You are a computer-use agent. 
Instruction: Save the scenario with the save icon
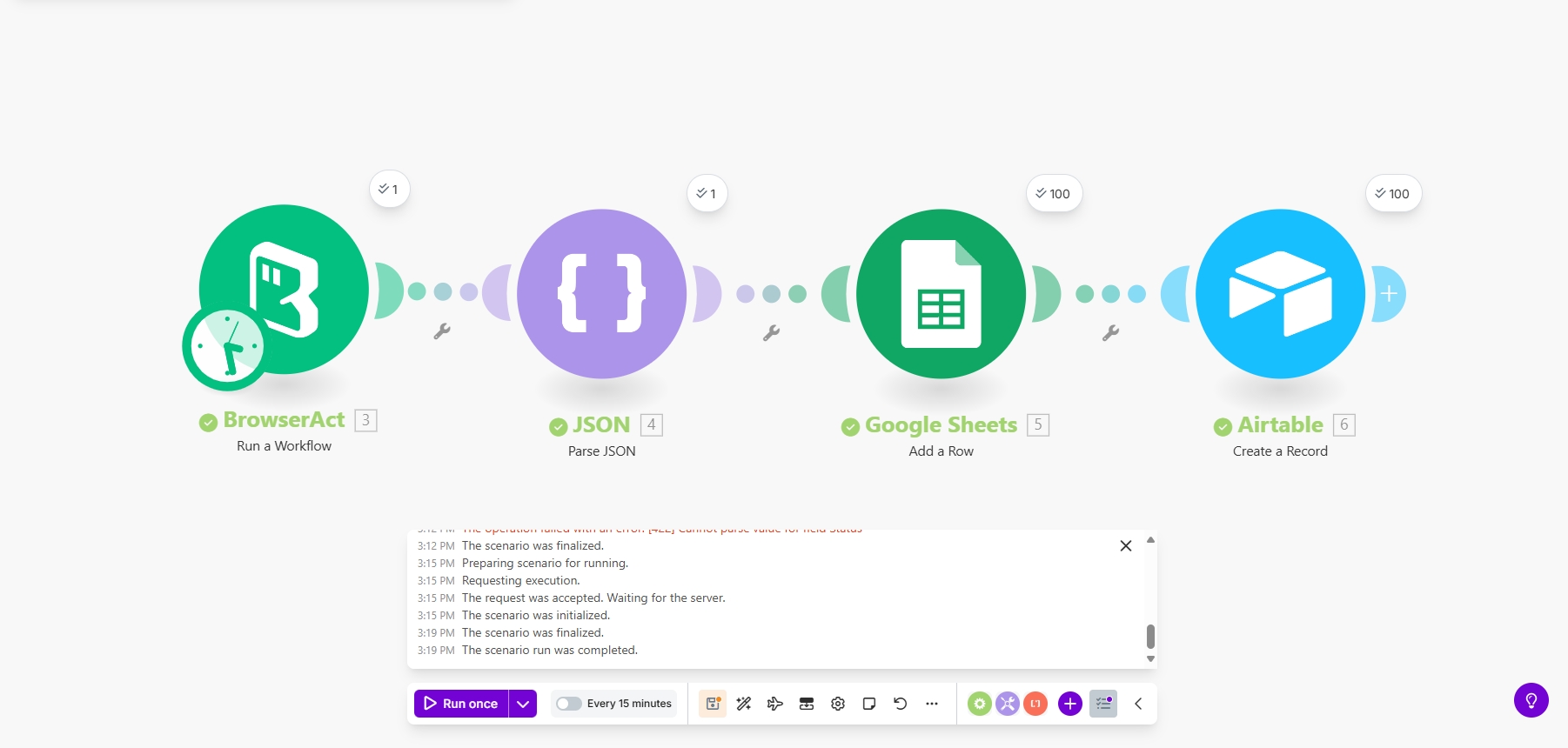coord(713,704)
